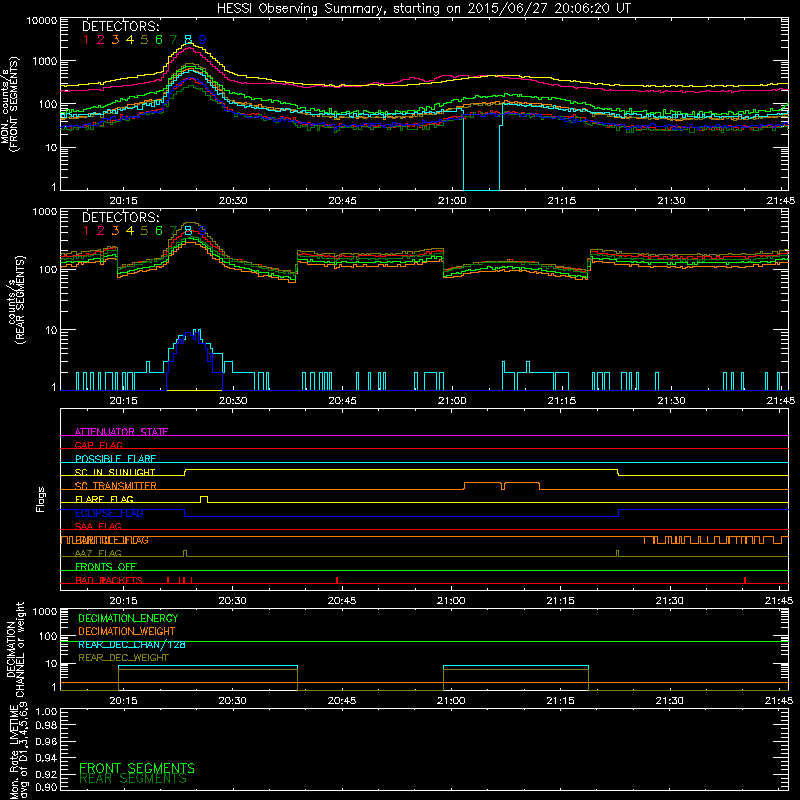Viewport: 800px width, 800px height.
Task: Click the 20:45 x-axis label below the decimation plot
Action: (x=342, y=701)
